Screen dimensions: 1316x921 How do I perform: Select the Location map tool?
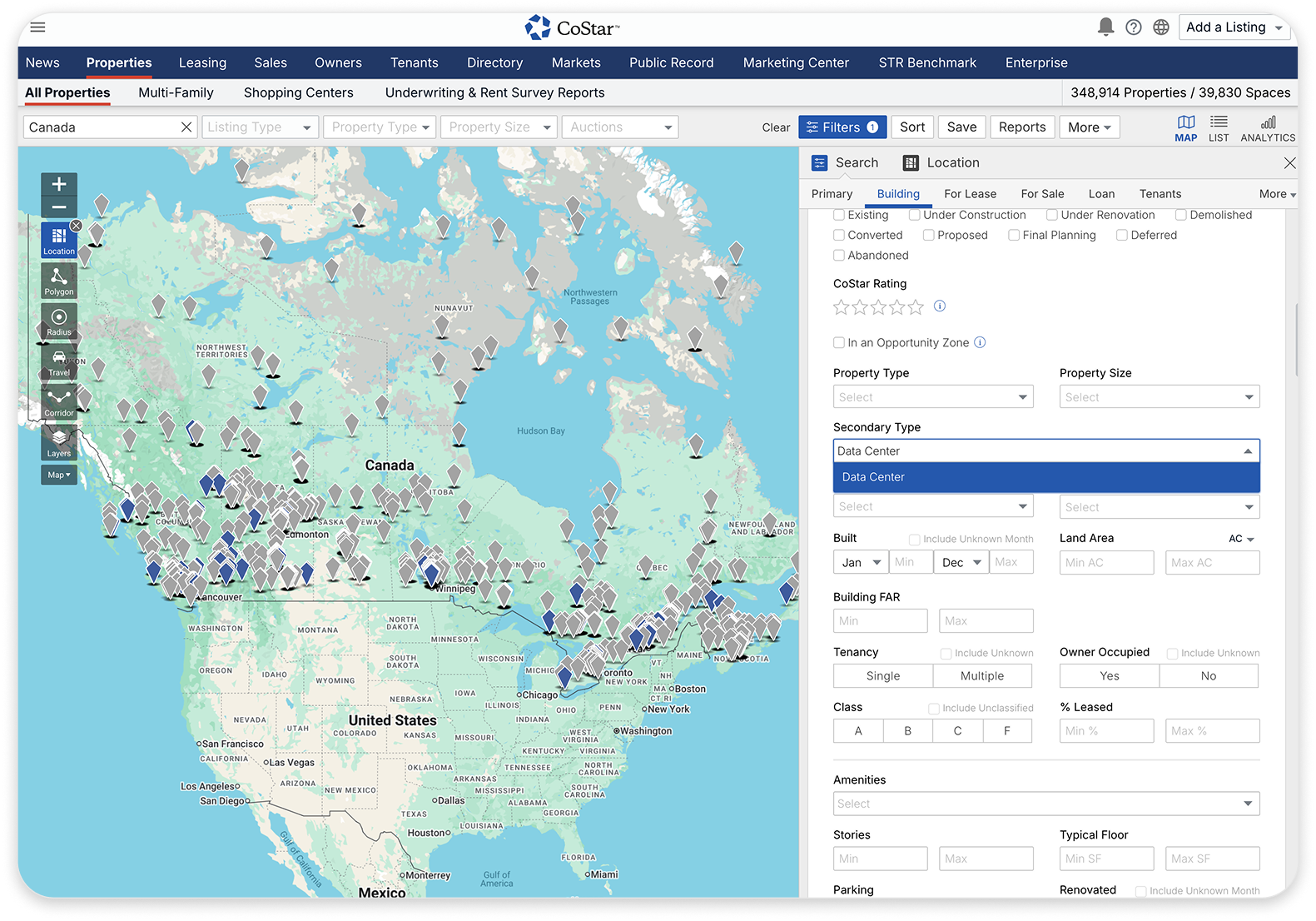59,240
